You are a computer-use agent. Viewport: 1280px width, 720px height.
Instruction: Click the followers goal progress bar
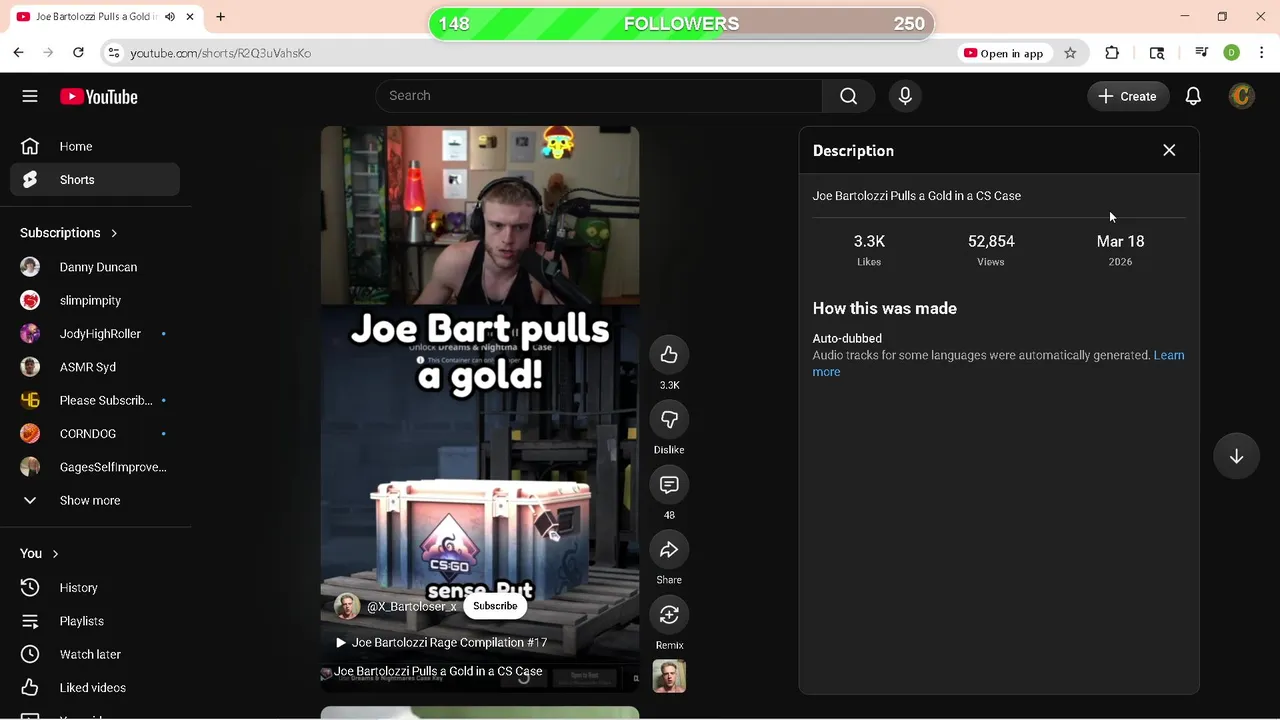coord(681,24)
